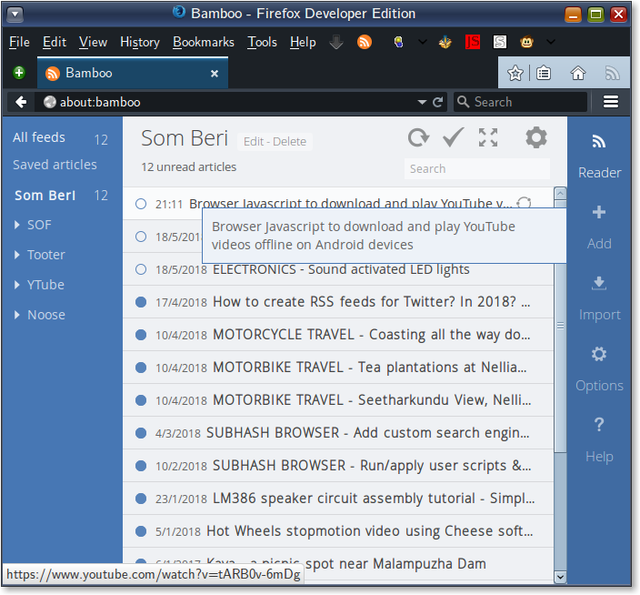Toggle read marker of MOTORCYCLE TRAVEL Coasting article
Image resolution: width=640 pixels, height=595 pixels.
point(141,335)
